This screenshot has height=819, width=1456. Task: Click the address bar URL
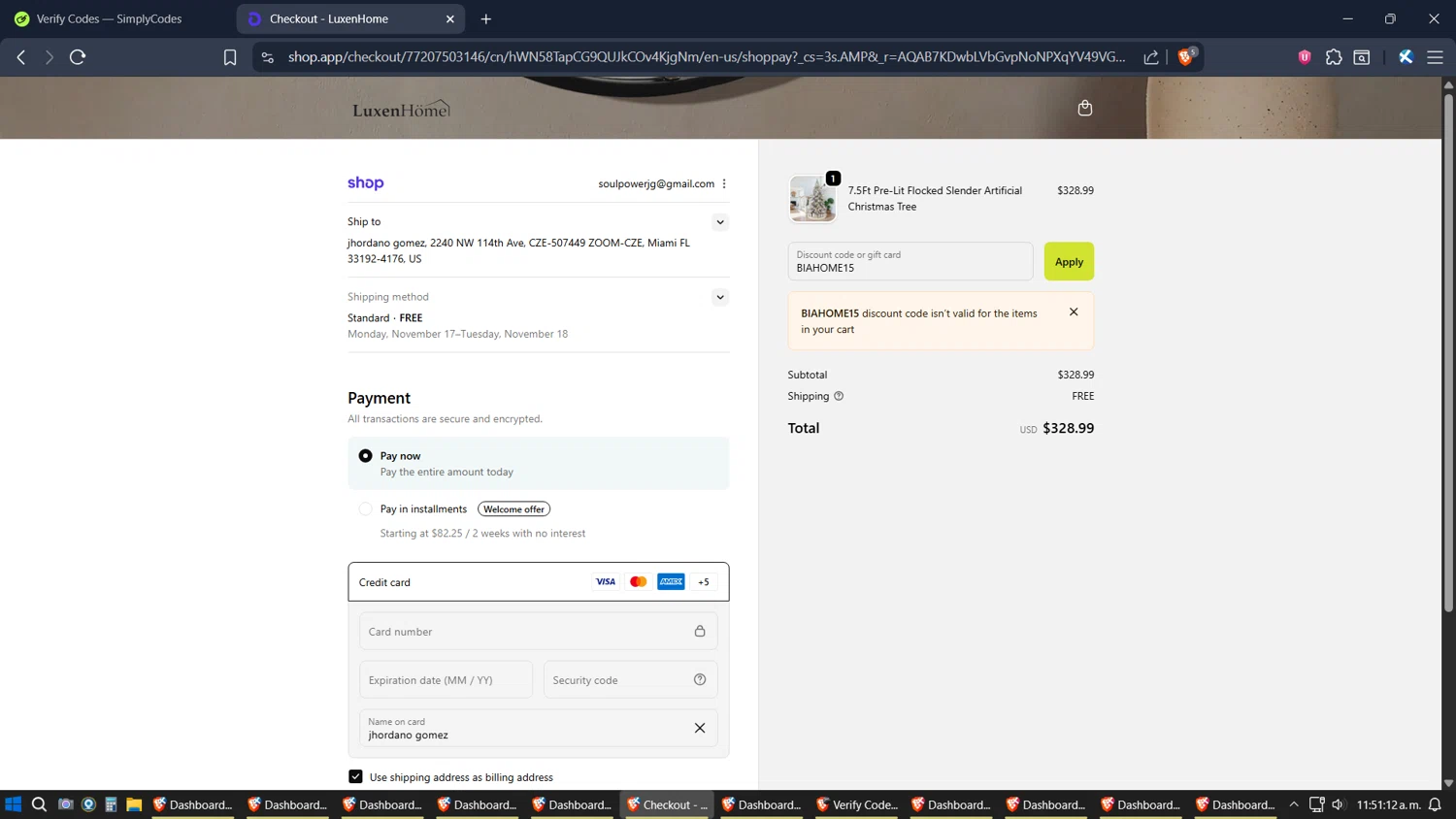click(x=707, y=57)
